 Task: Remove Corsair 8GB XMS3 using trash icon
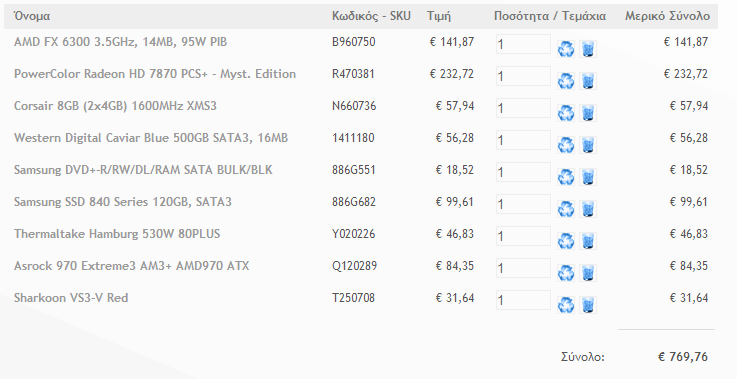point(588,113)
